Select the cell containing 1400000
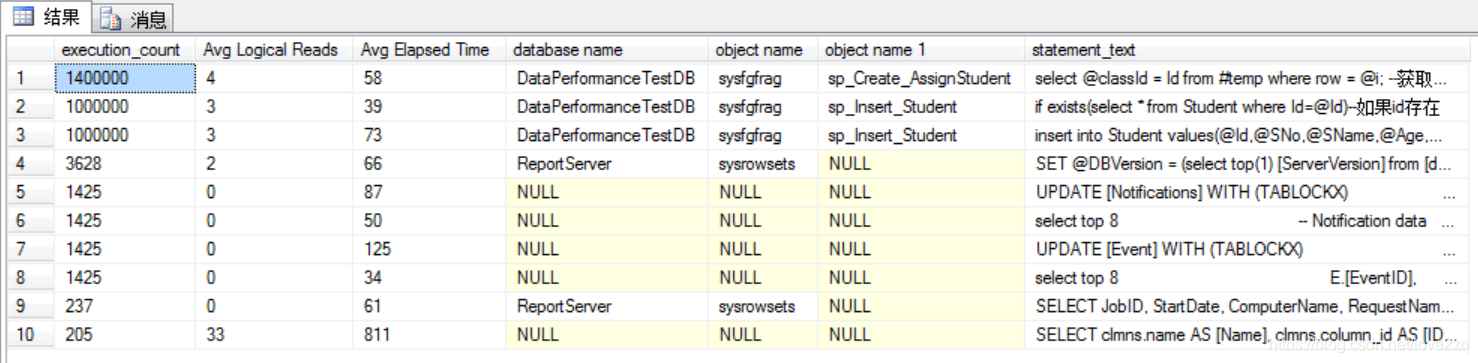 pyautogui.click(x=125, y=78)
